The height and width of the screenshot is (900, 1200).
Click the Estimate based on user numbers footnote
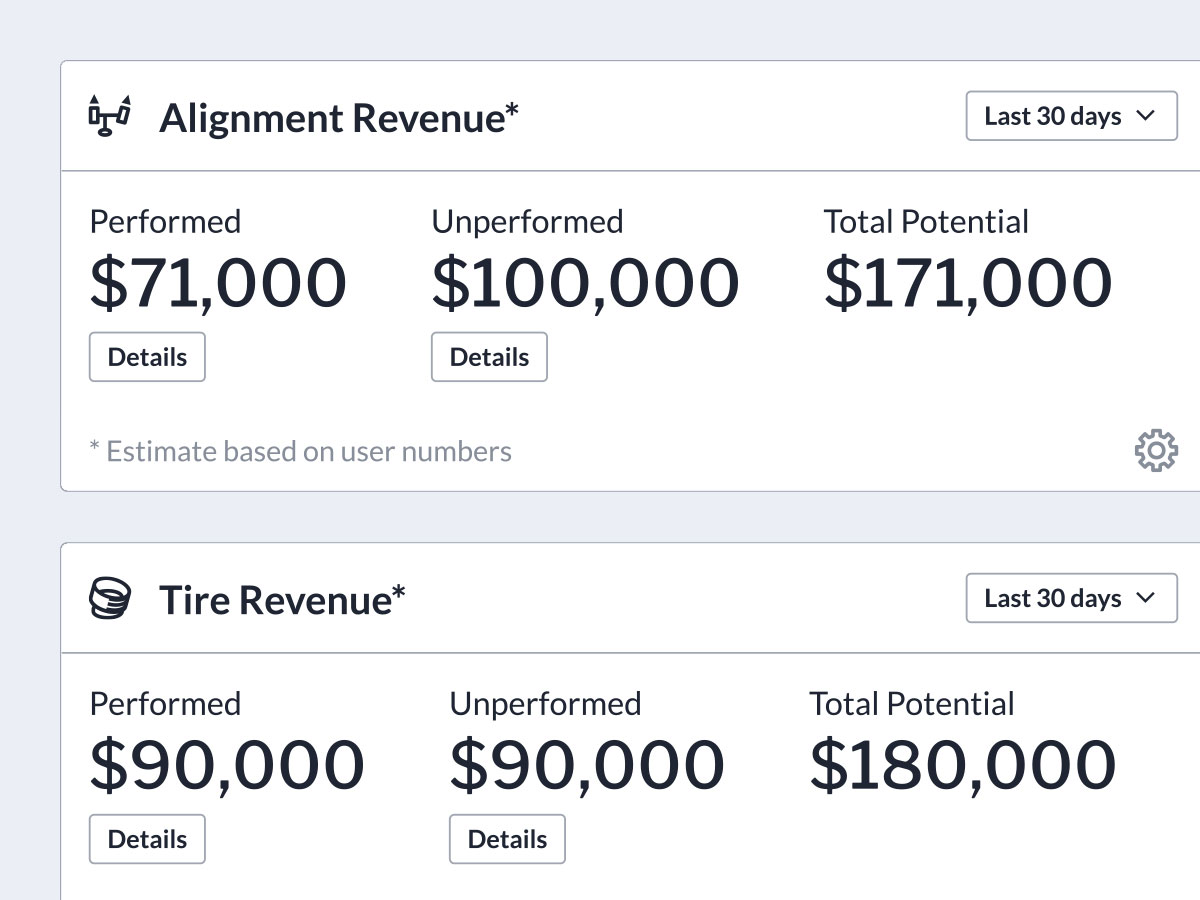point(300,452)
